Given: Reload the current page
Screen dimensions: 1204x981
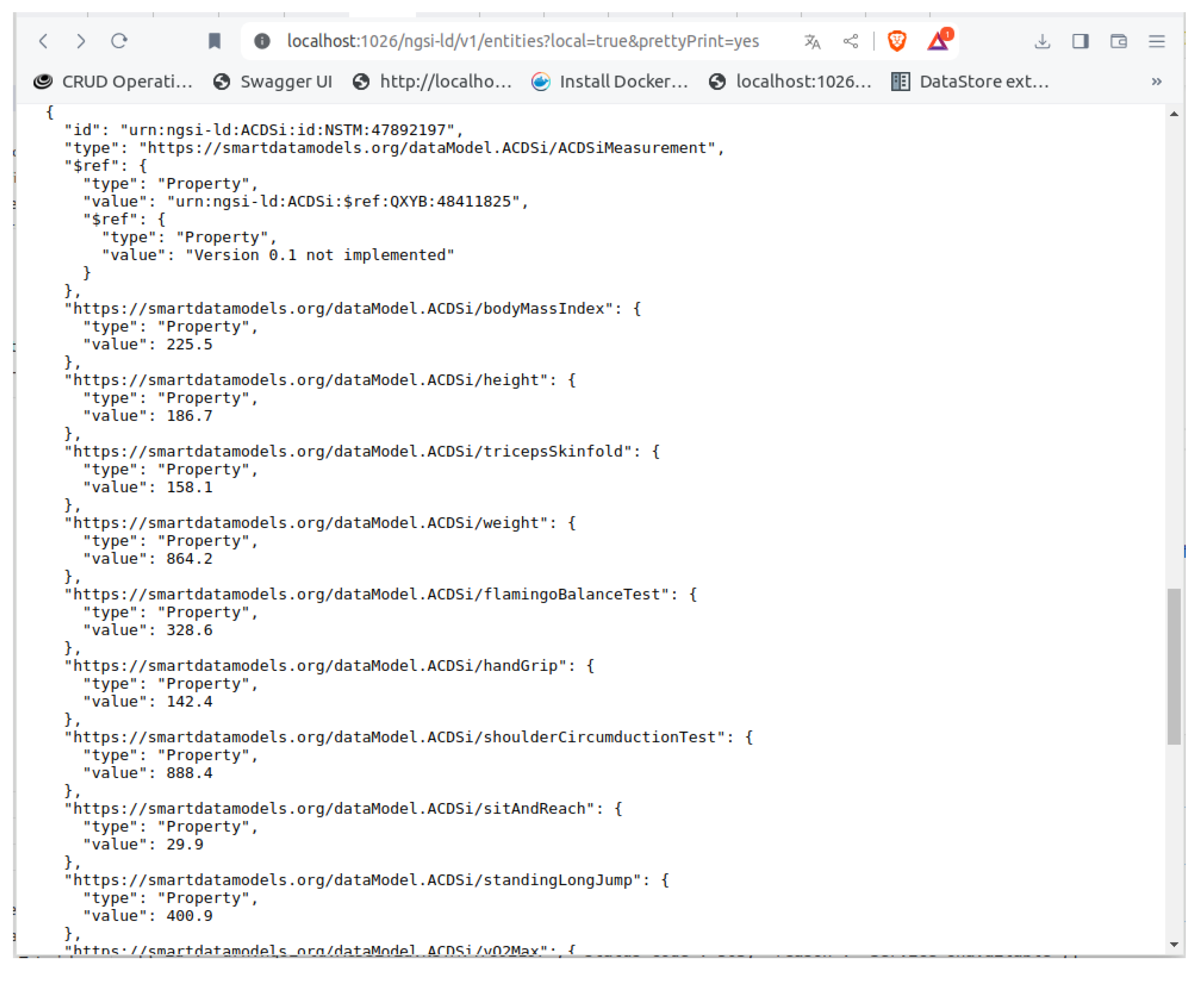Looking at the screenshot, I should (x=118, y=41).
